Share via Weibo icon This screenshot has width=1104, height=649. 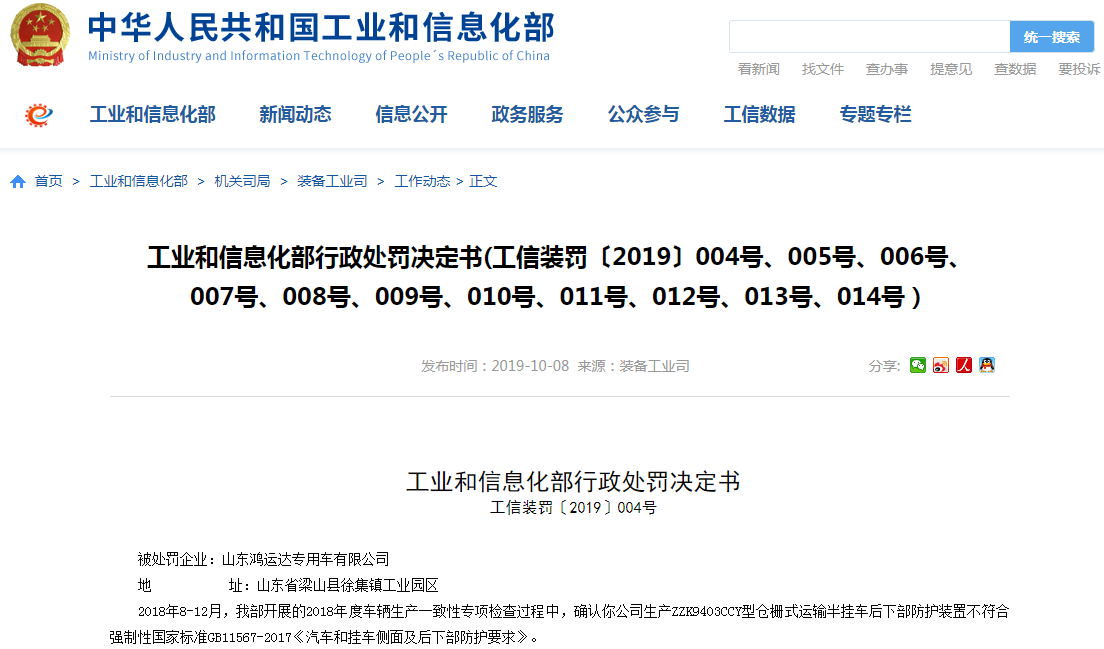point(941,365)
